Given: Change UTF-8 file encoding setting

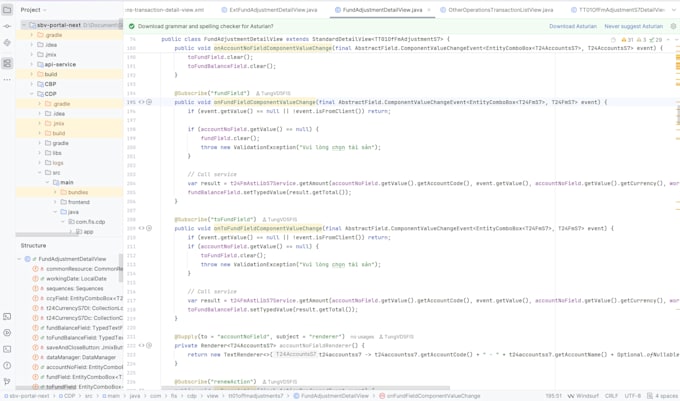Looking at the screenshot, I should (632, 396).
